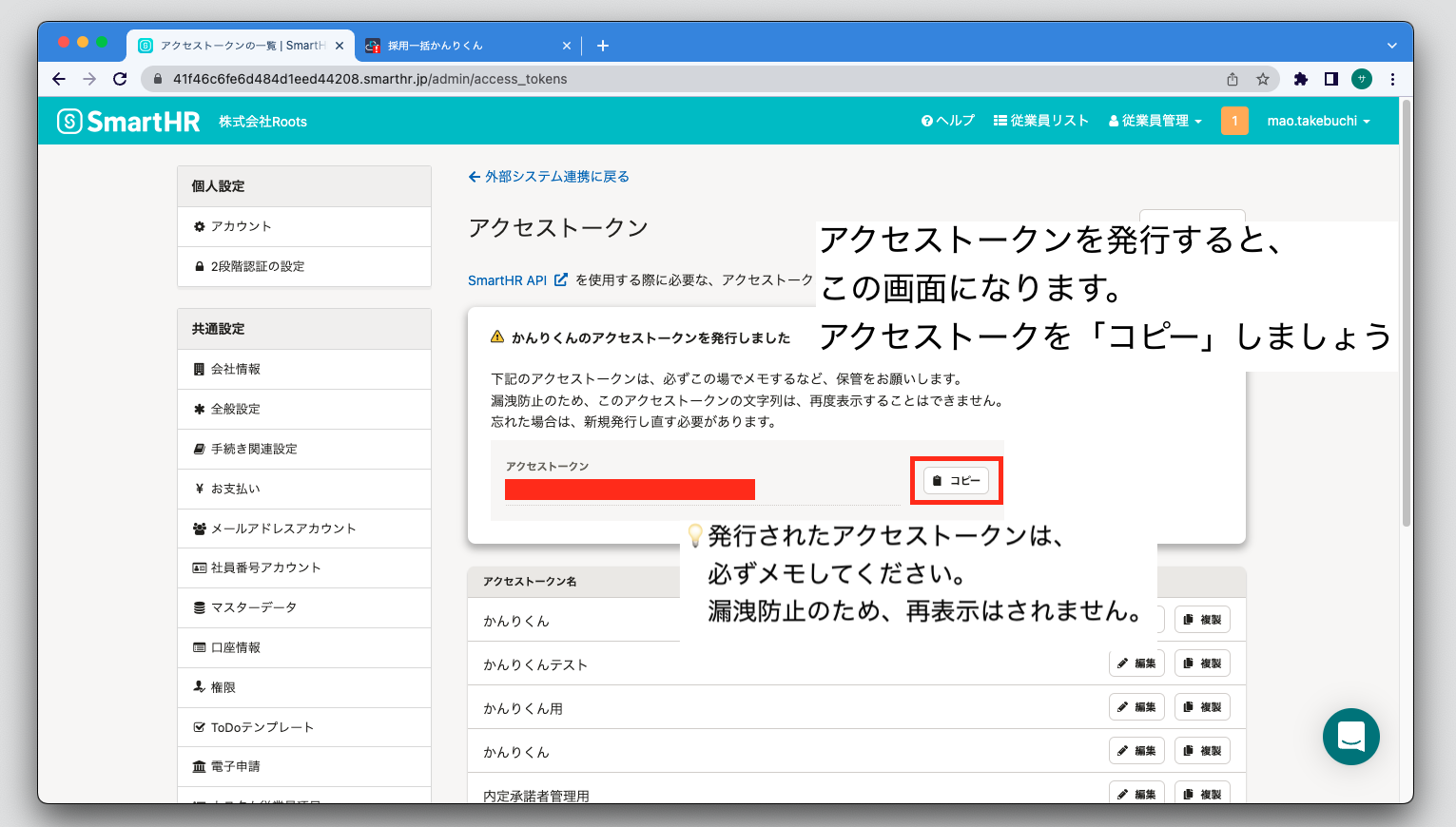
Task: Open the Chrome three-dot menu
Action: [x=1392, y=79]
